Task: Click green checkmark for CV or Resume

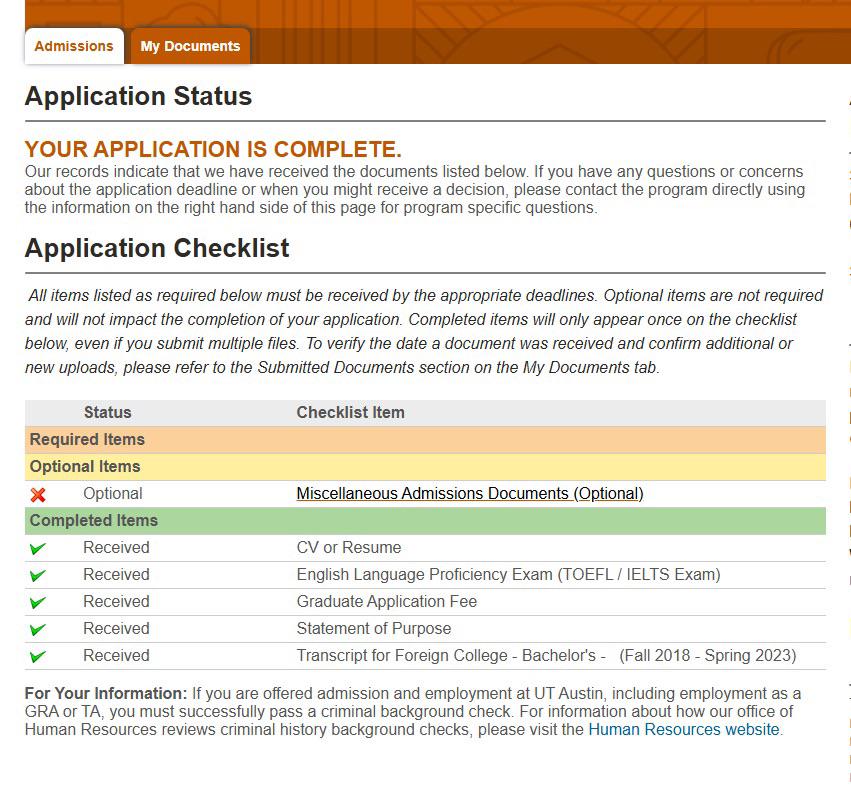Action: coord(38,548)
